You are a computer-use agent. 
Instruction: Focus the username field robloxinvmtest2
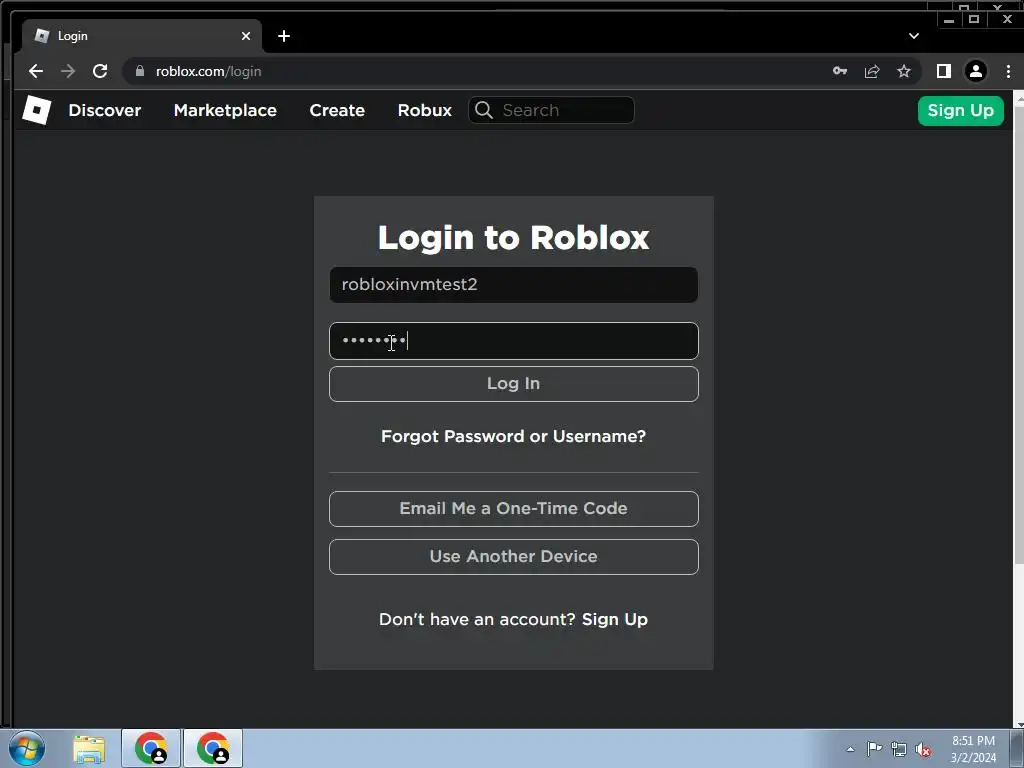coord(514,285)
